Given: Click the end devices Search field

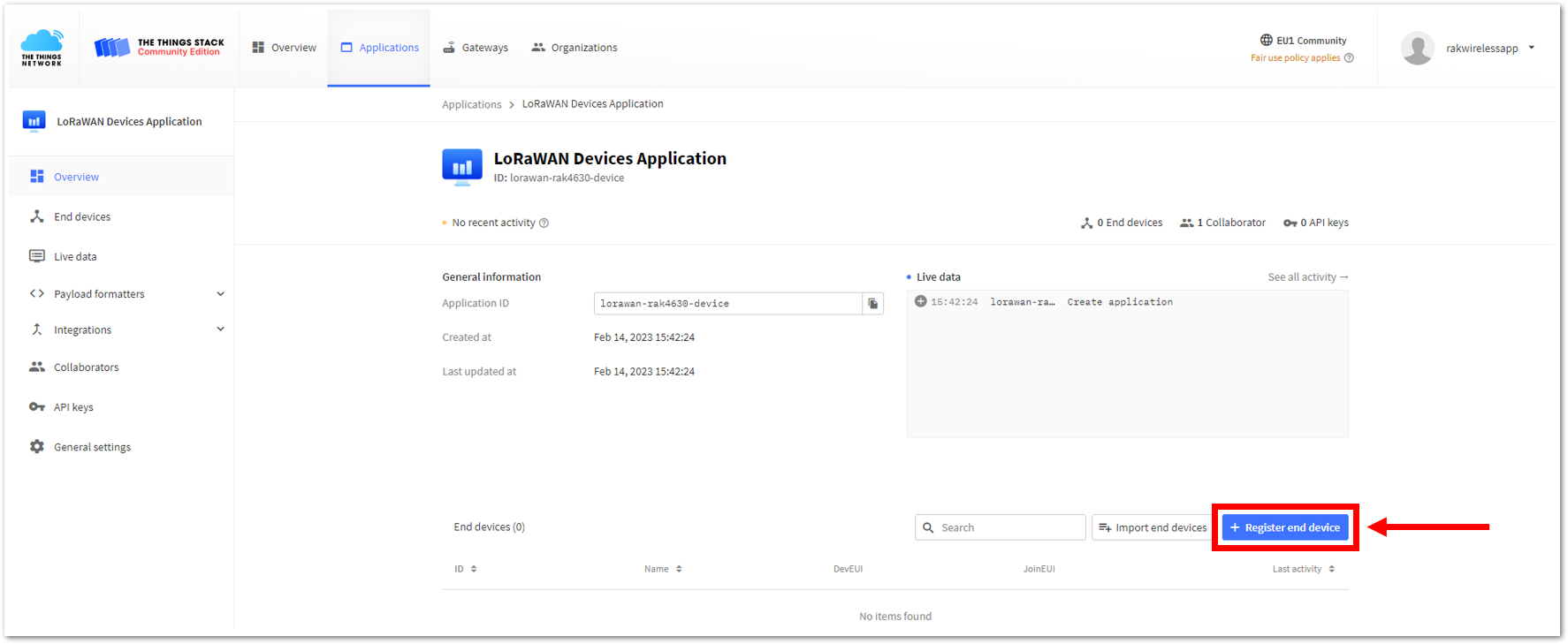Looking at the screenshot, I should click(1000, 527).
